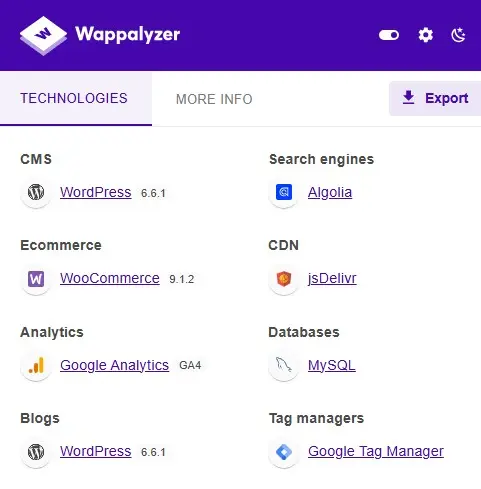Click the WordPress icon under CMS

[x=36, y=192]
